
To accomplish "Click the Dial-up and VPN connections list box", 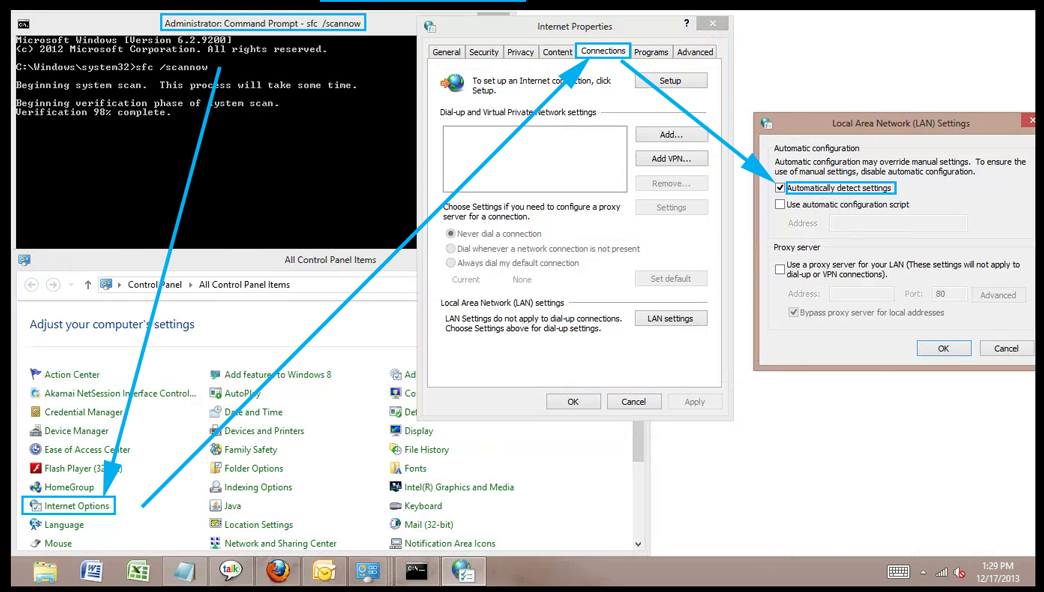I will (x=535, y=159).
